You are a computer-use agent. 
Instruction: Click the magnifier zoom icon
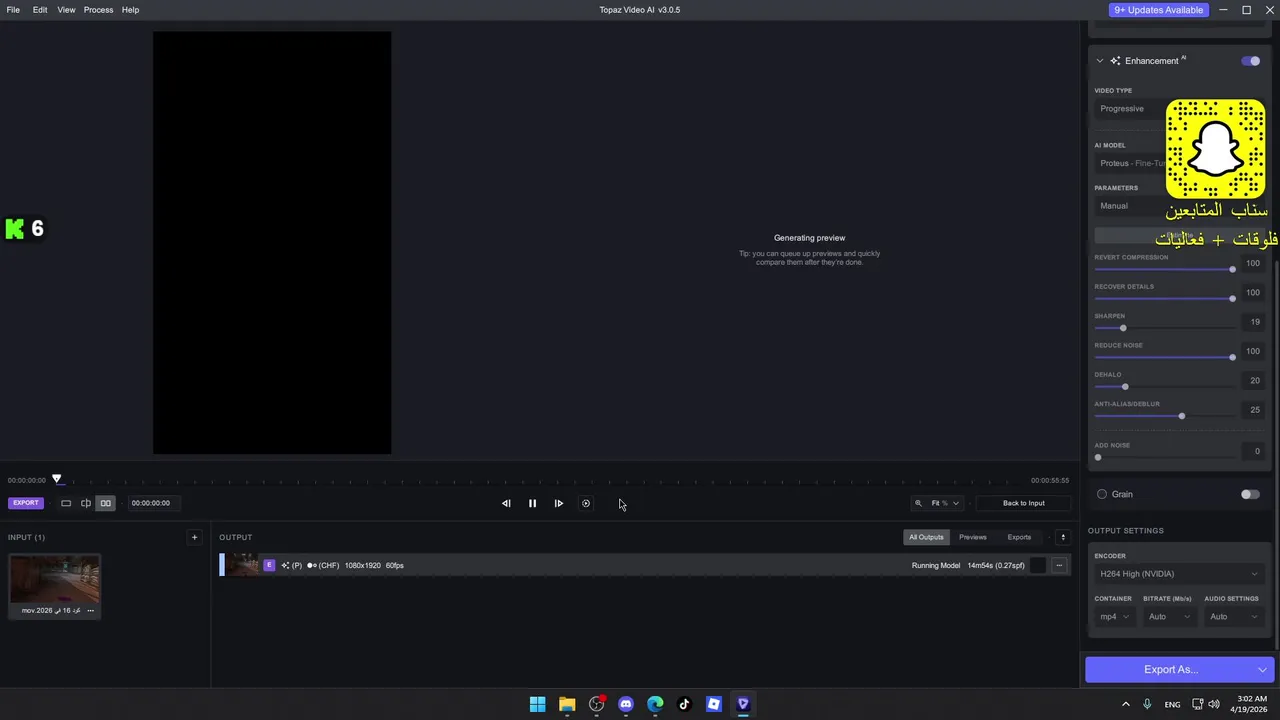tap(918, 503)
